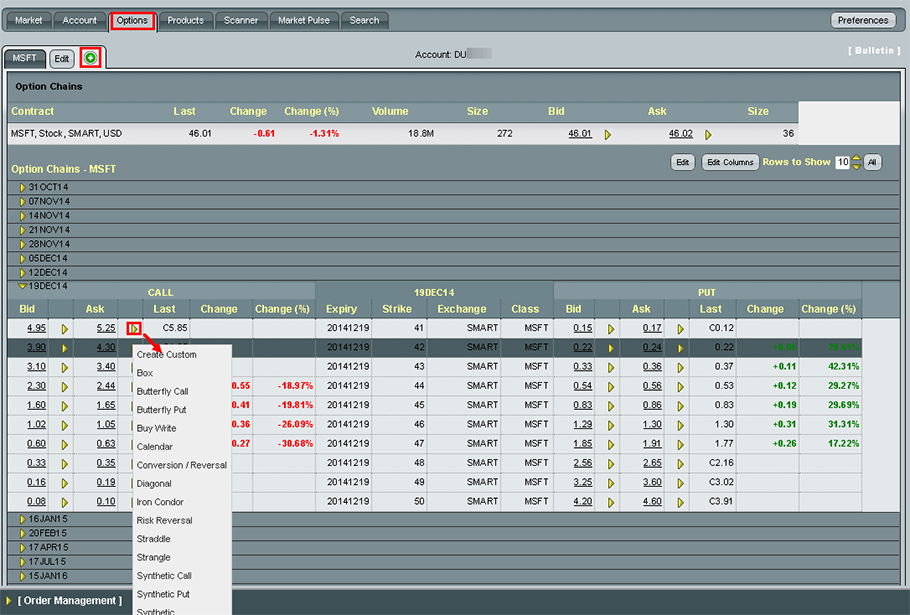This screenshot has height=615, width=910.
Task: Choose Risk Reversal strategy
Action: pyautogui.click(x=165, y=520)
